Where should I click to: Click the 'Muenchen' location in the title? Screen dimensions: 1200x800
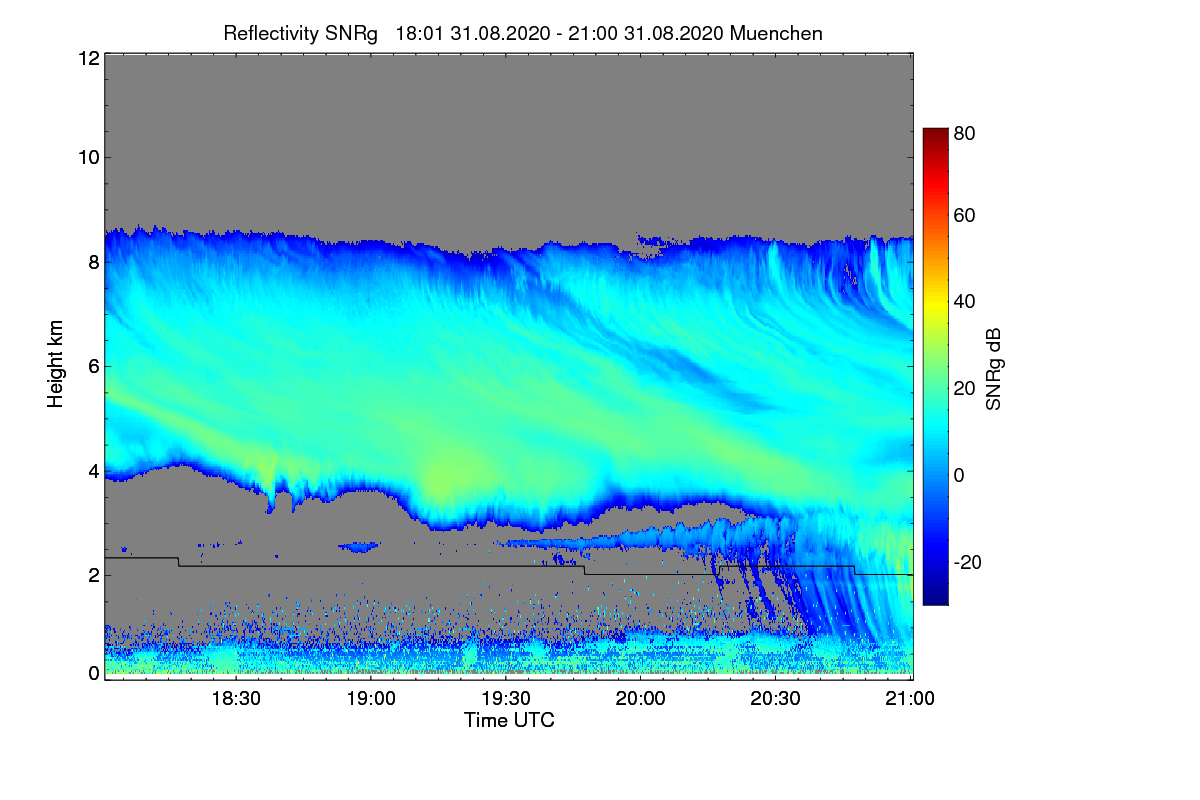click(x=777, y=33)
